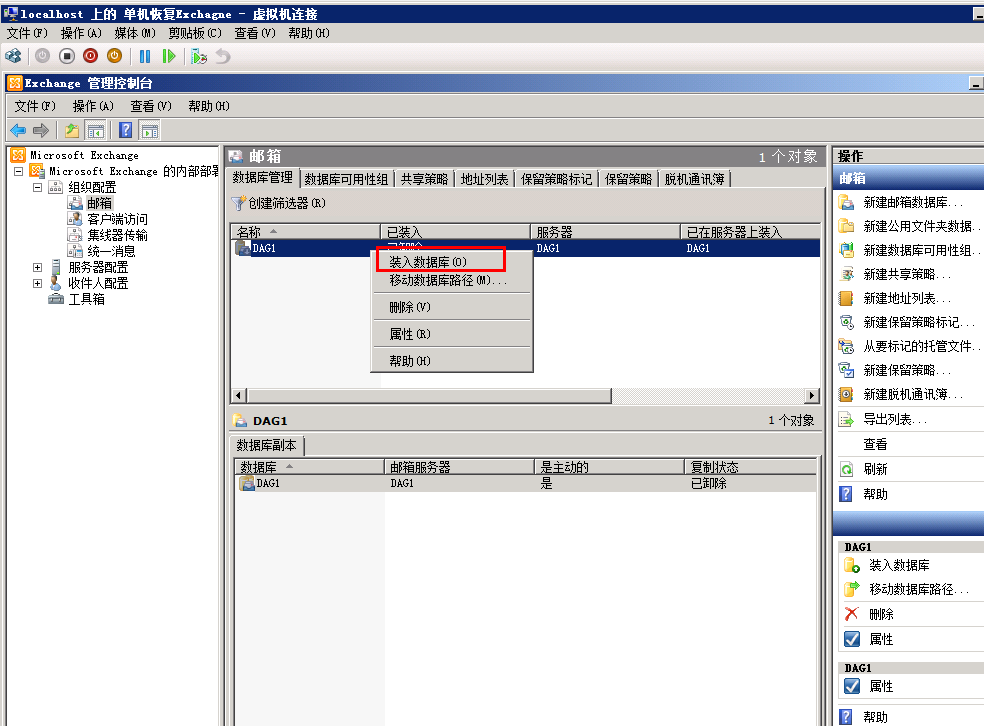Click 导出列表 icon in actions pane
984x726 pixels.
(x=847, y=419)
